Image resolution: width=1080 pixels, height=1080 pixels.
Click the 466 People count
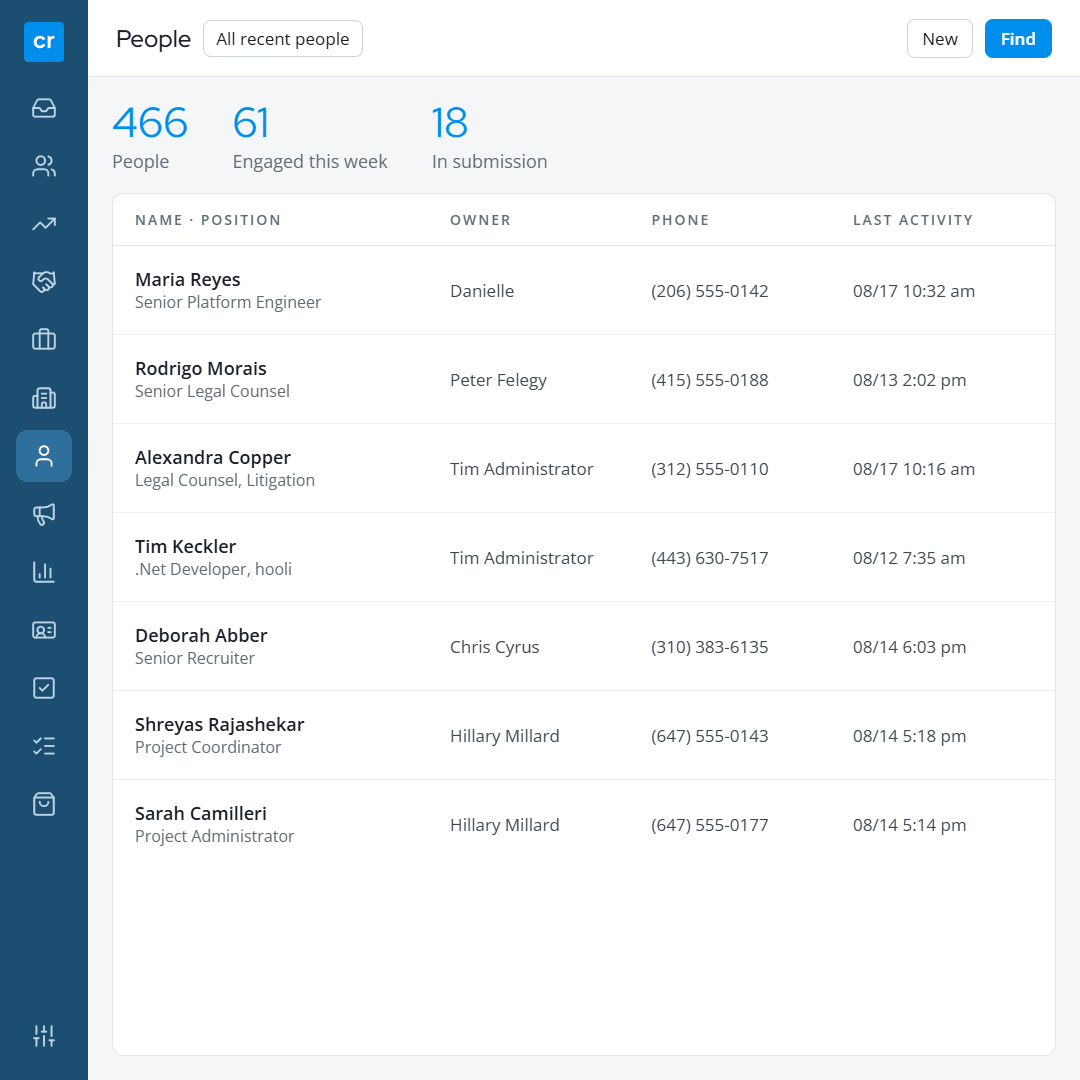pyautogui.click(x=150, y=136)
